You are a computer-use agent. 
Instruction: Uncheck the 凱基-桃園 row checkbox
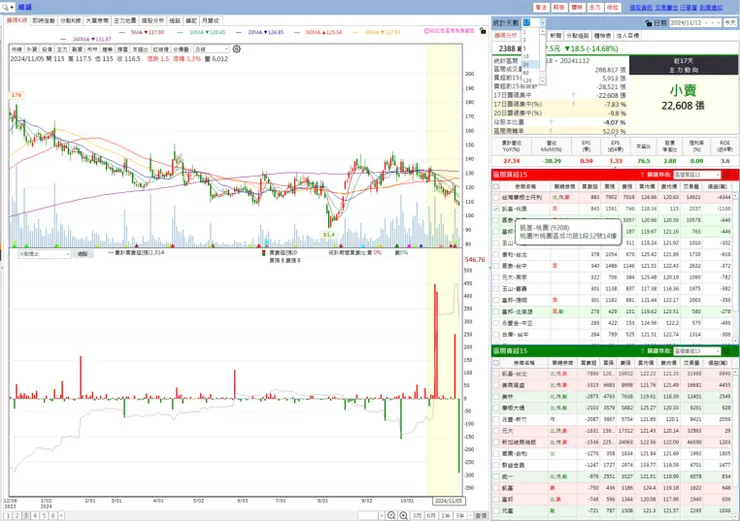pos(496,209)
